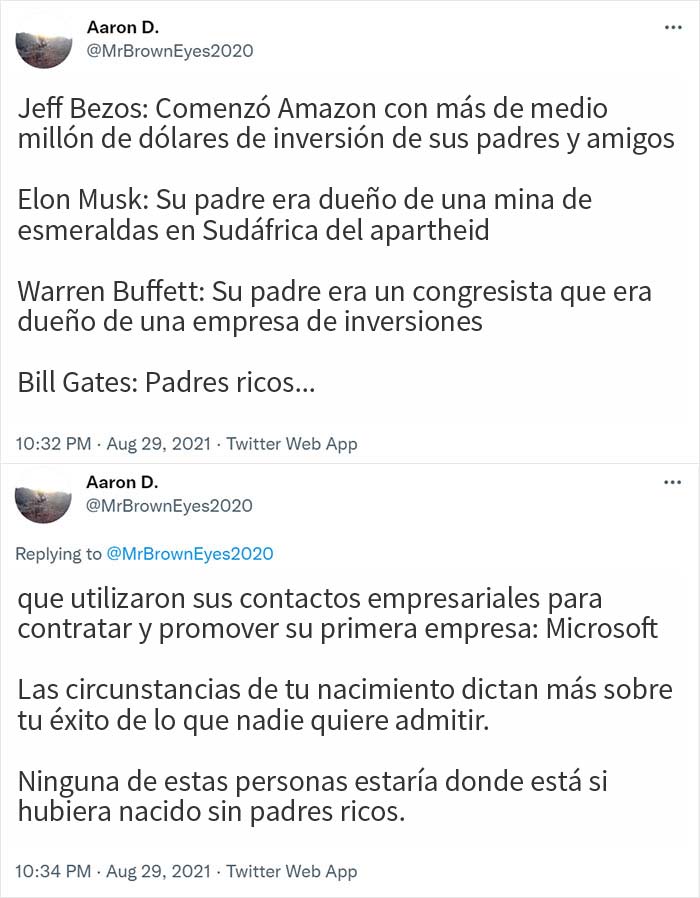Click the paragraph mentioning Microsoft
Screen dimensions: 700x898
click(x=338, y=613)
